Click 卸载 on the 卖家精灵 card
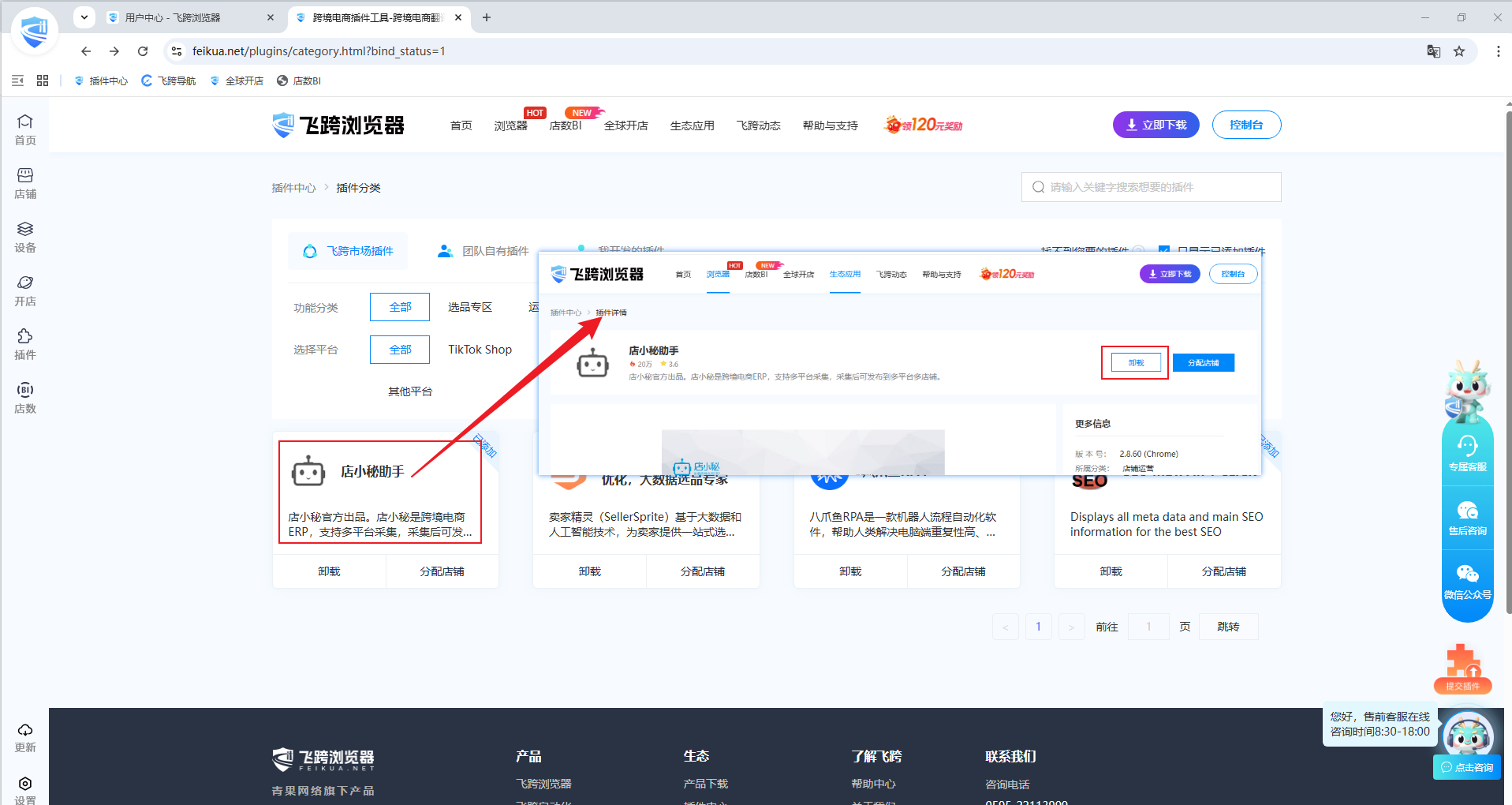Viewport: 1512px width, 805px height. pos(590,571)
